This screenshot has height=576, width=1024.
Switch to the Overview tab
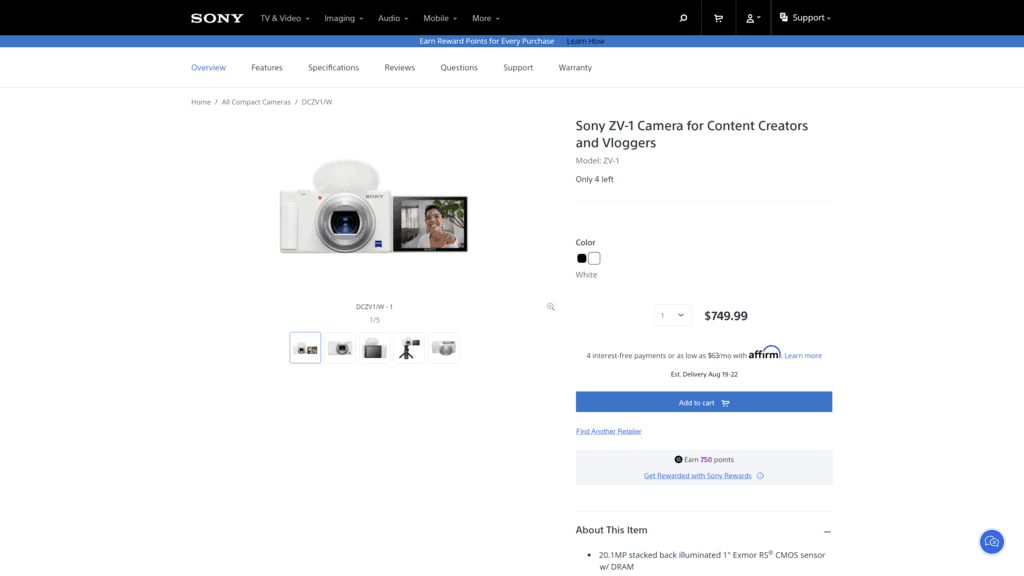point(208,67)
